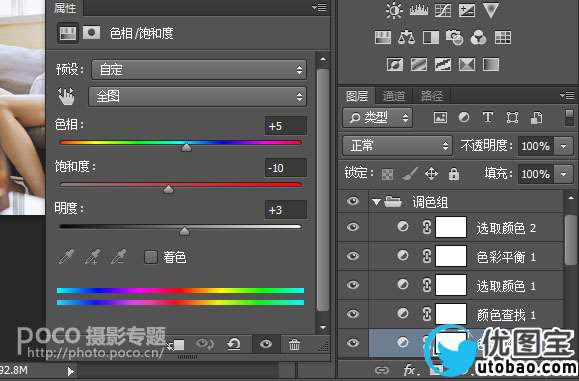
Task: Filter layers by smart objects
Action: [536, 118]
